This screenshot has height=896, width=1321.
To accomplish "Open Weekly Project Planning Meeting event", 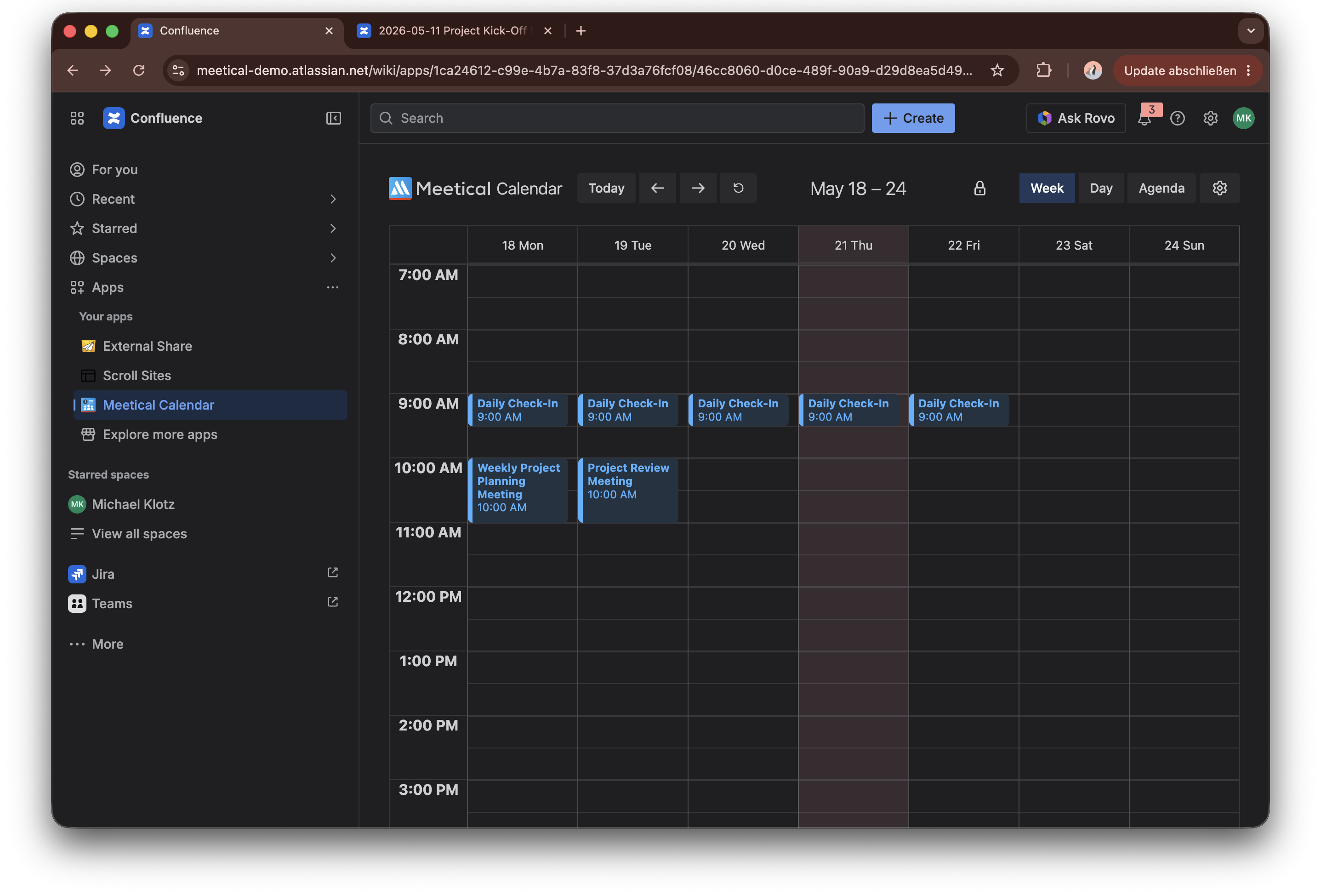I will 518,490.
